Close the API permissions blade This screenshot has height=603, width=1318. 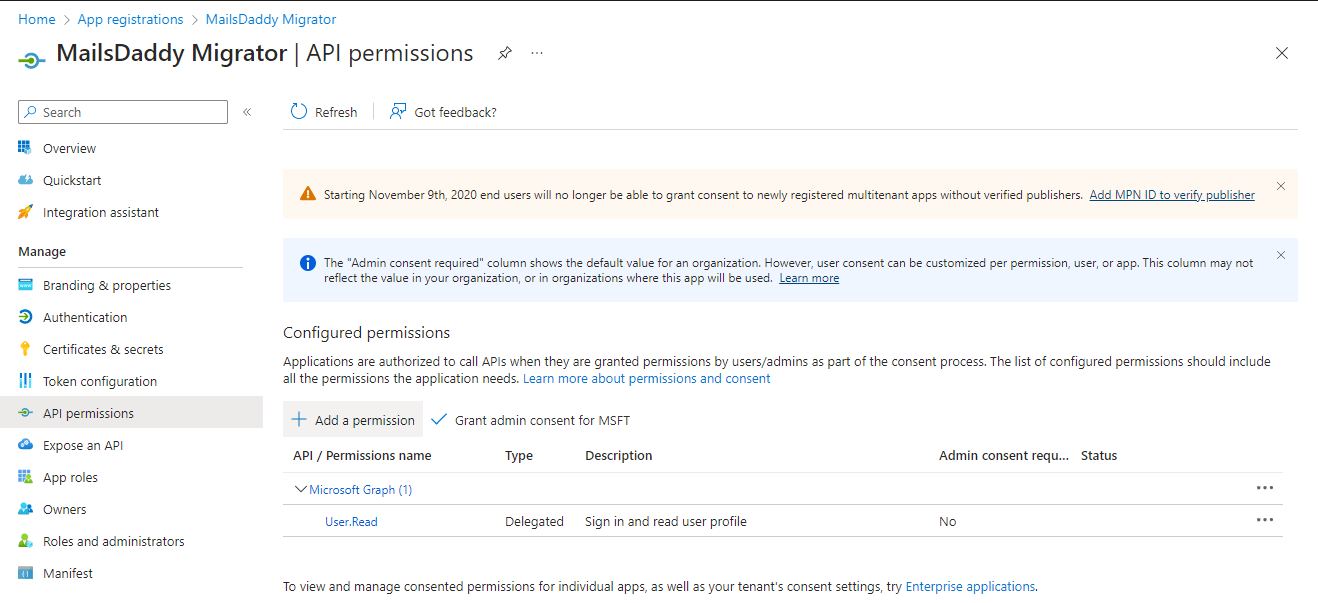pyautogui.click(x=1282, y=53)
